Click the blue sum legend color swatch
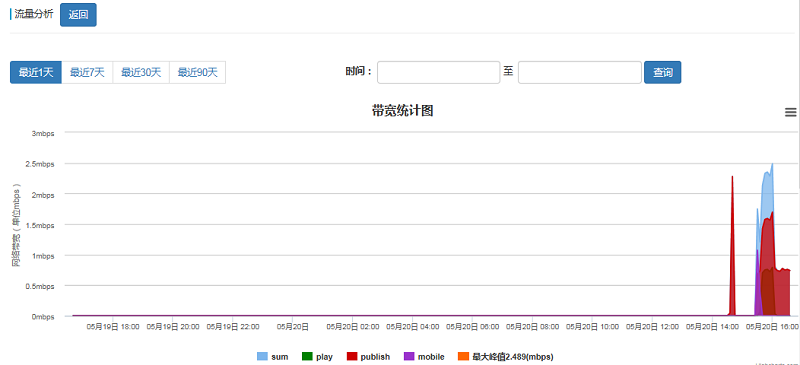Screen dimensions: 800x365 262,357
